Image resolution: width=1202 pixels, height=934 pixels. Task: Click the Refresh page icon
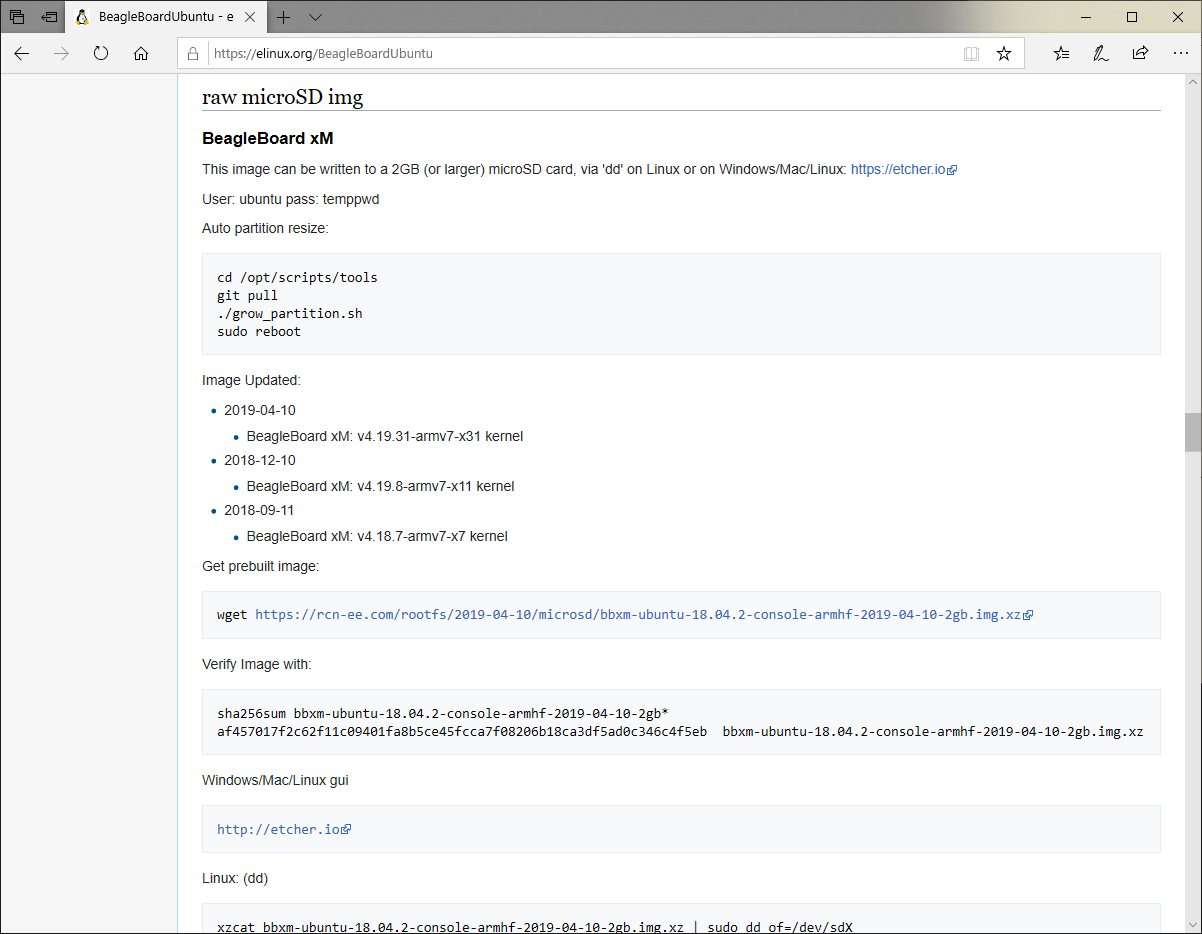coord(101,54)
